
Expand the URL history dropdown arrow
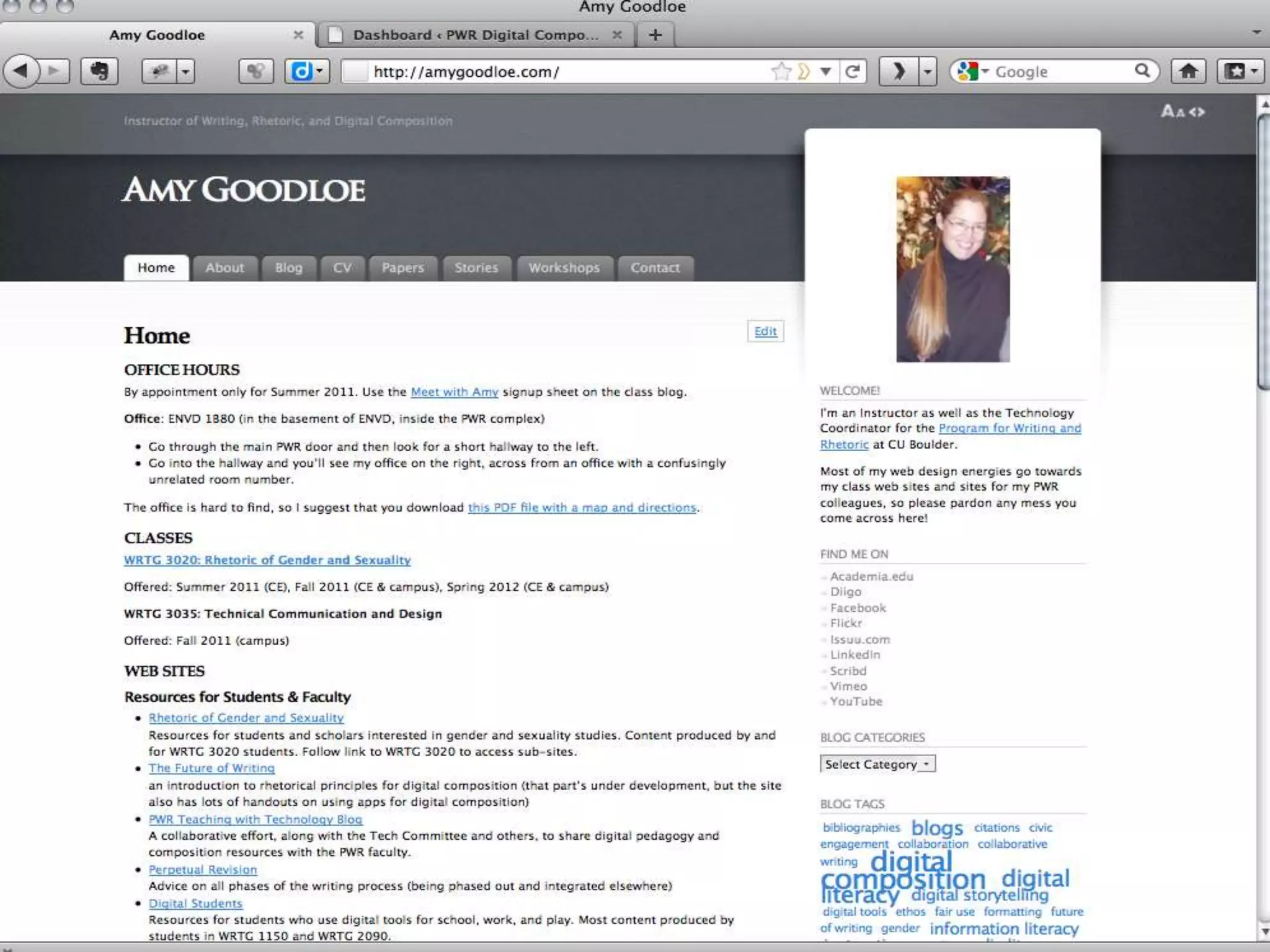click(825, 72)
